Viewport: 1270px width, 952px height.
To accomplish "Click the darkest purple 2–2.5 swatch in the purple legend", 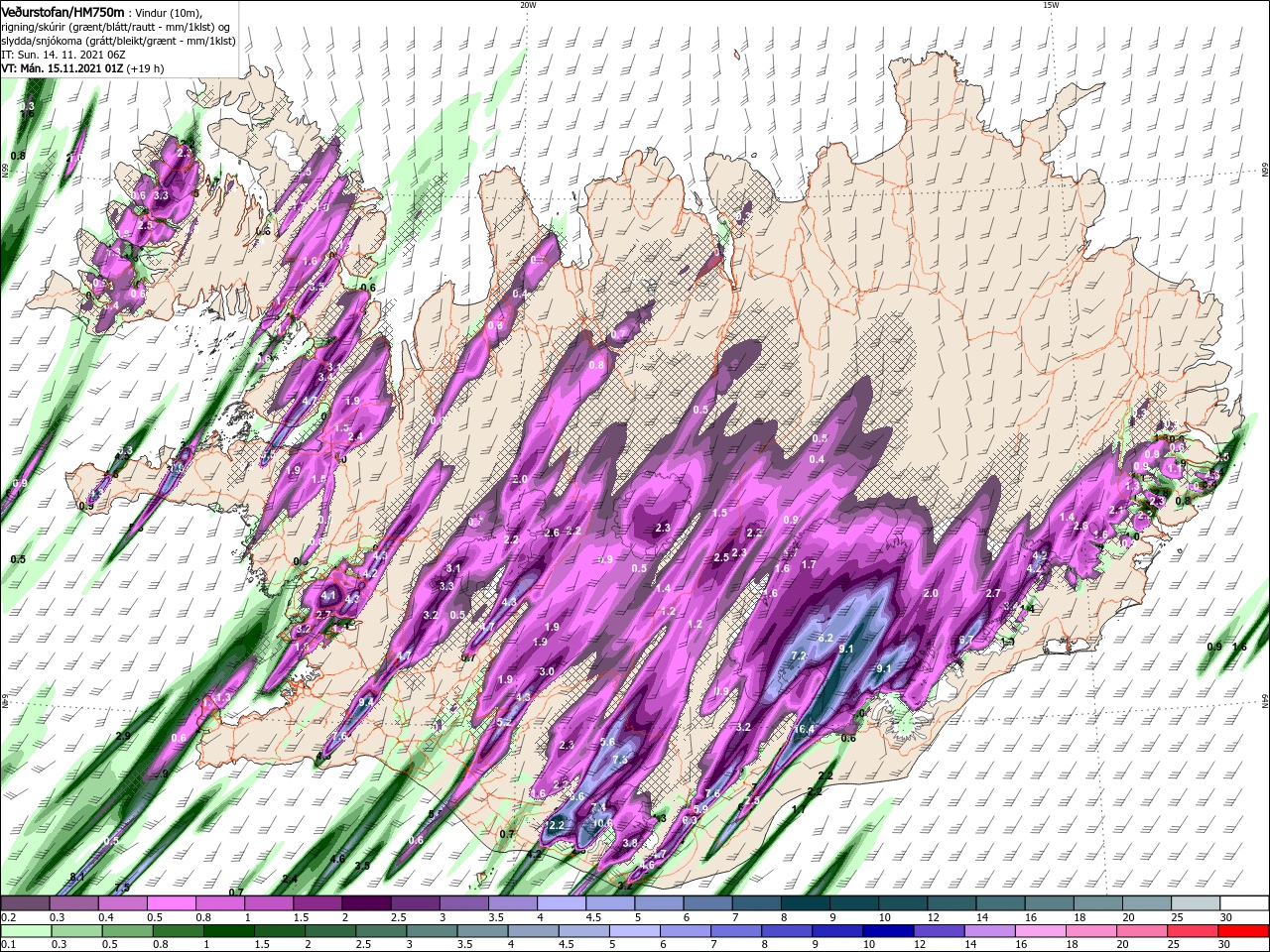I will coord(366,903).
